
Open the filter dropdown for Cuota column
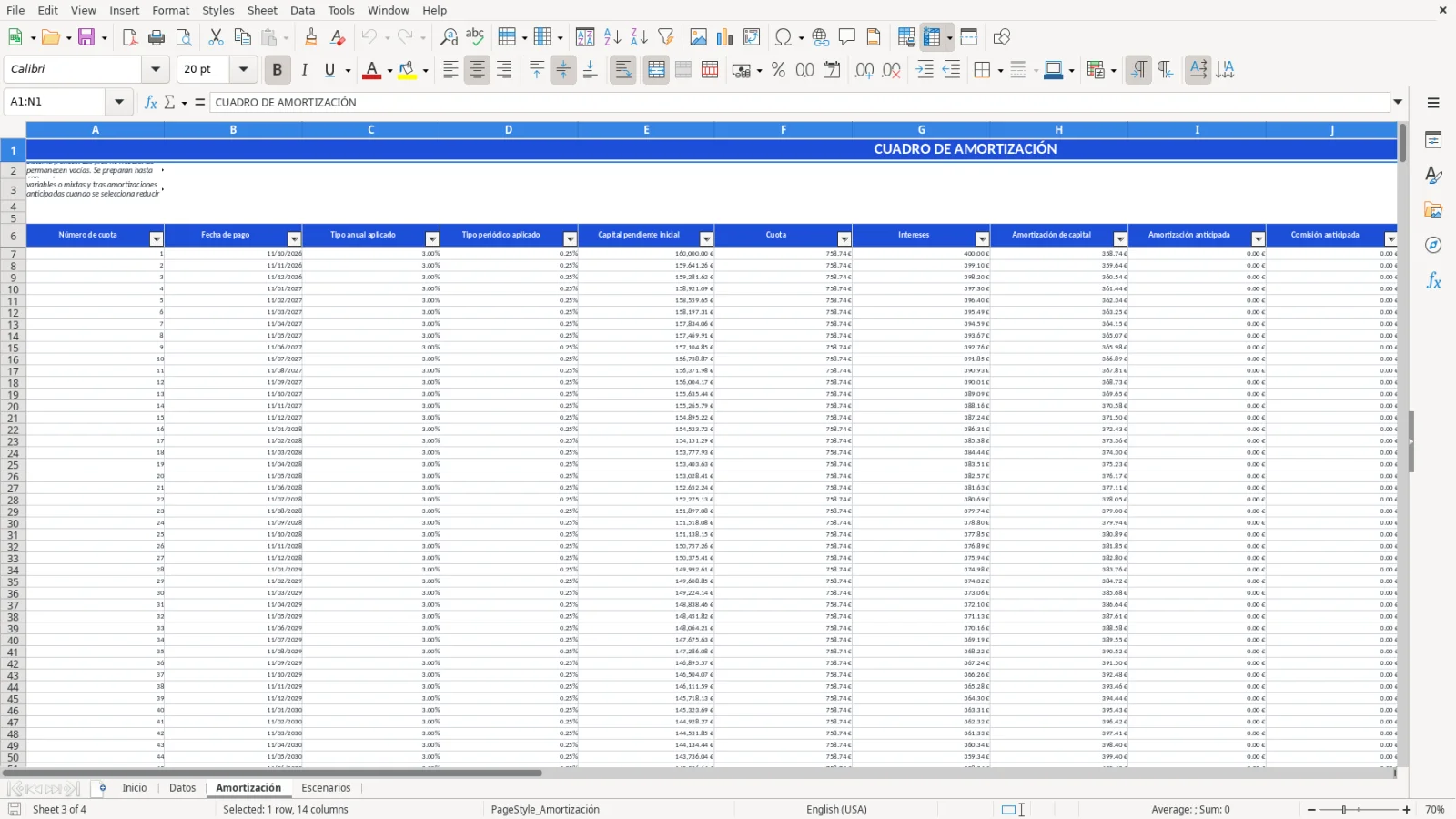(x=844, y=238)
